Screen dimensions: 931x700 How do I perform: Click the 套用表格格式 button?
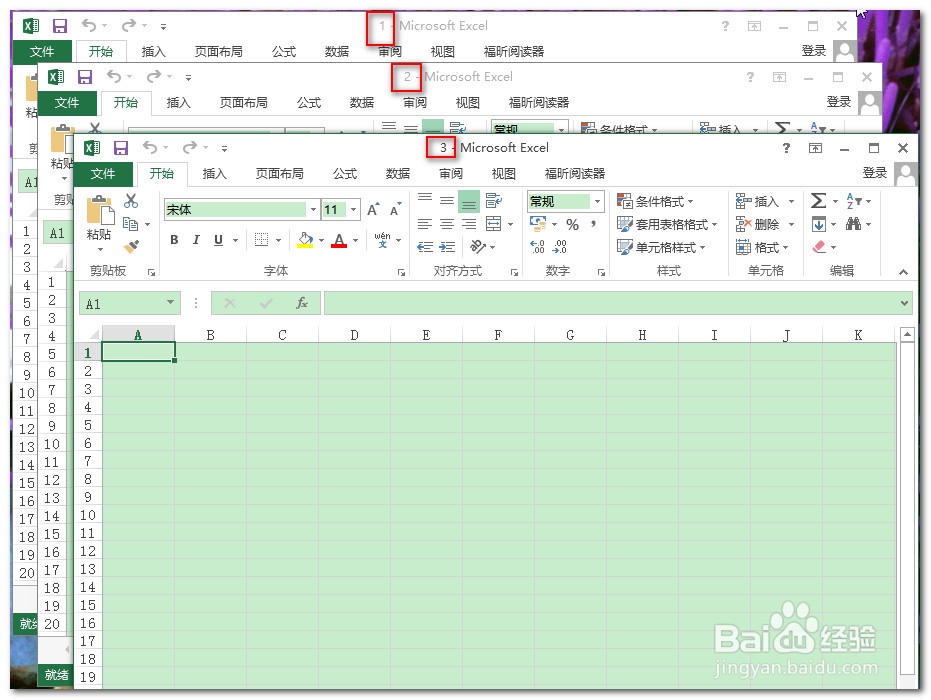(665, 223)
